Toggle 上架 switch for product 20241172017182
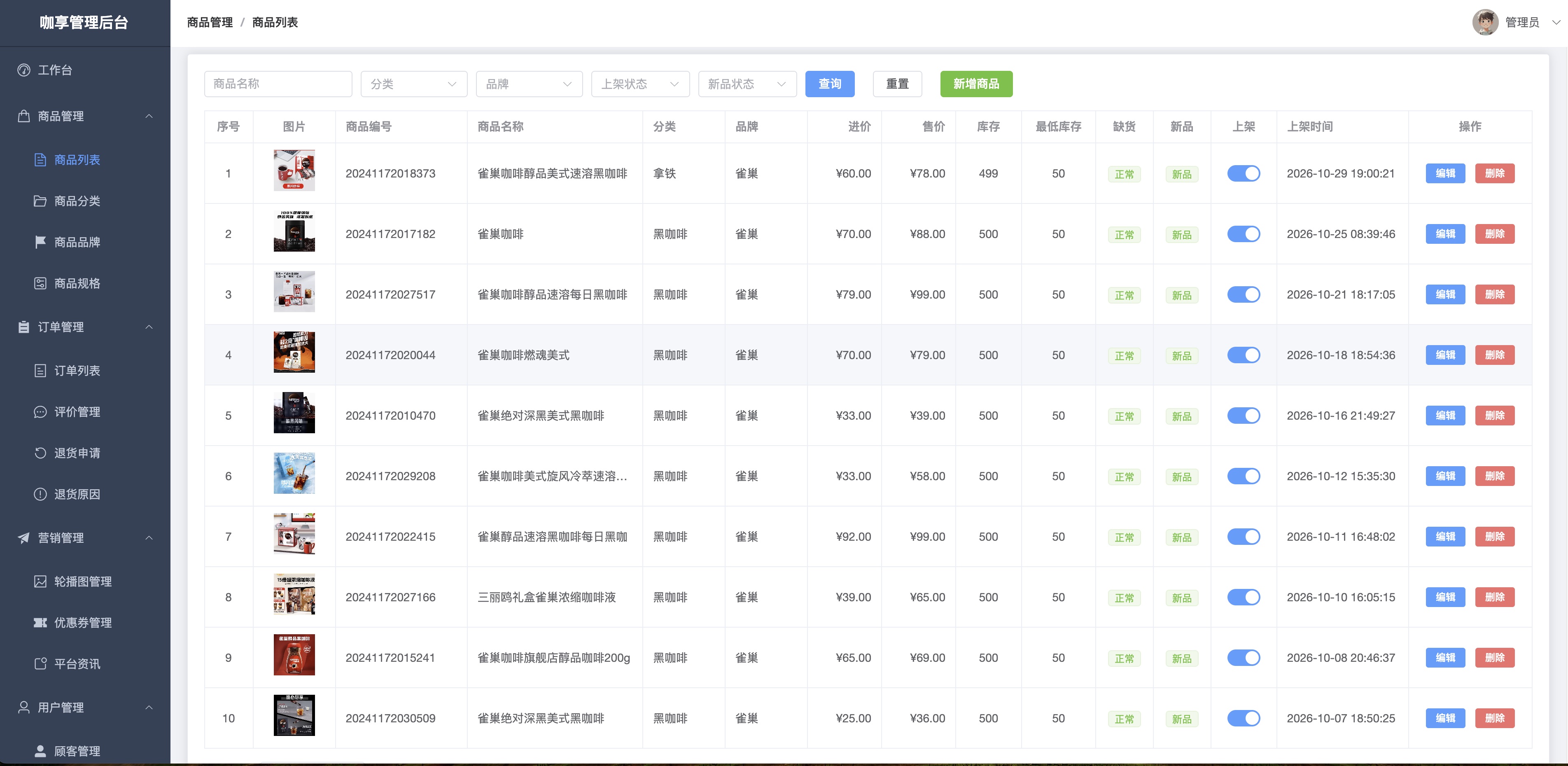Viewport: 1568px width, 766px height. [1244, 234]
